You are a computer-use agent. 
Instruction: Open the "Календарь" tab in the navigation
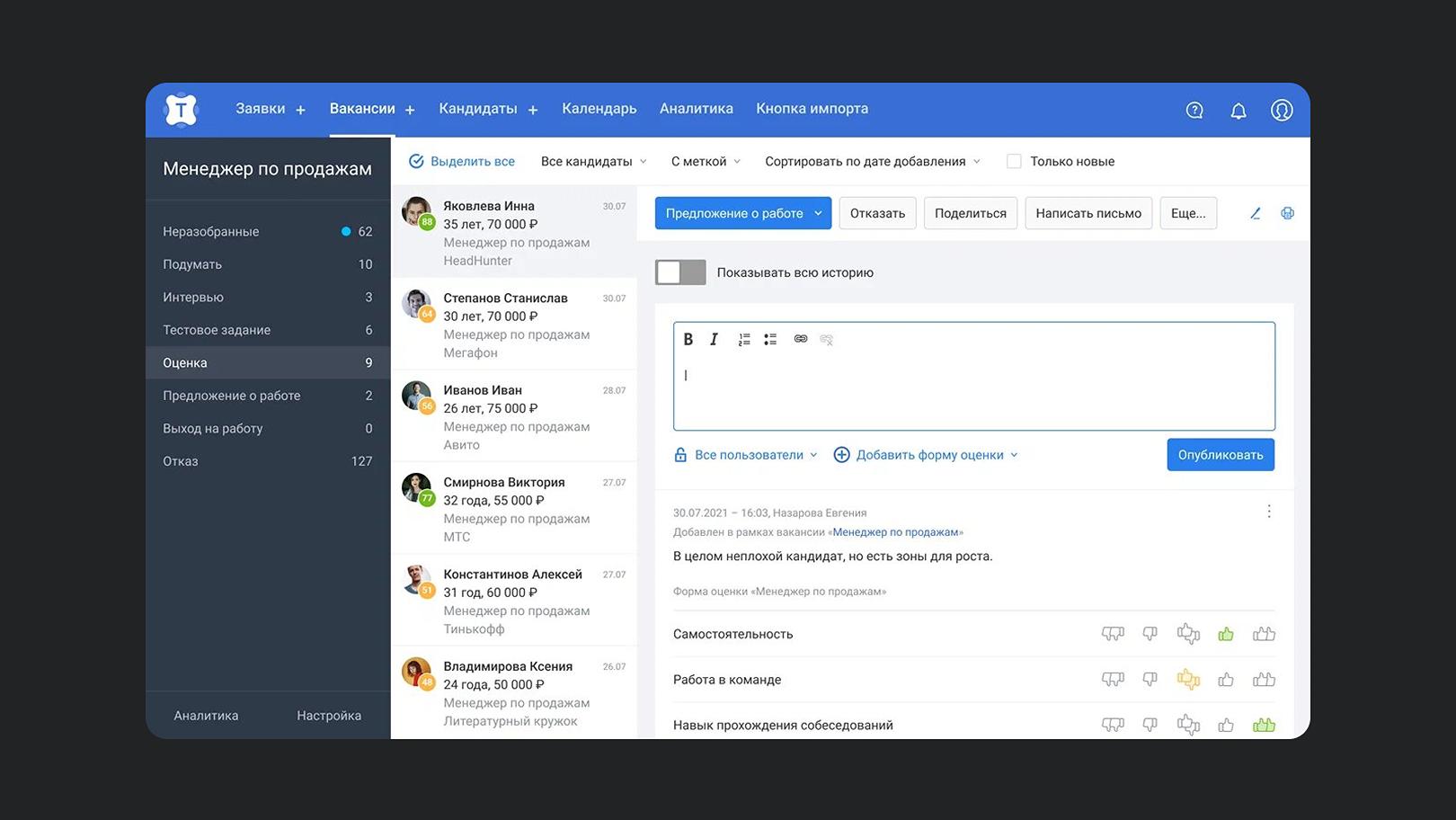tap(599, 109)
